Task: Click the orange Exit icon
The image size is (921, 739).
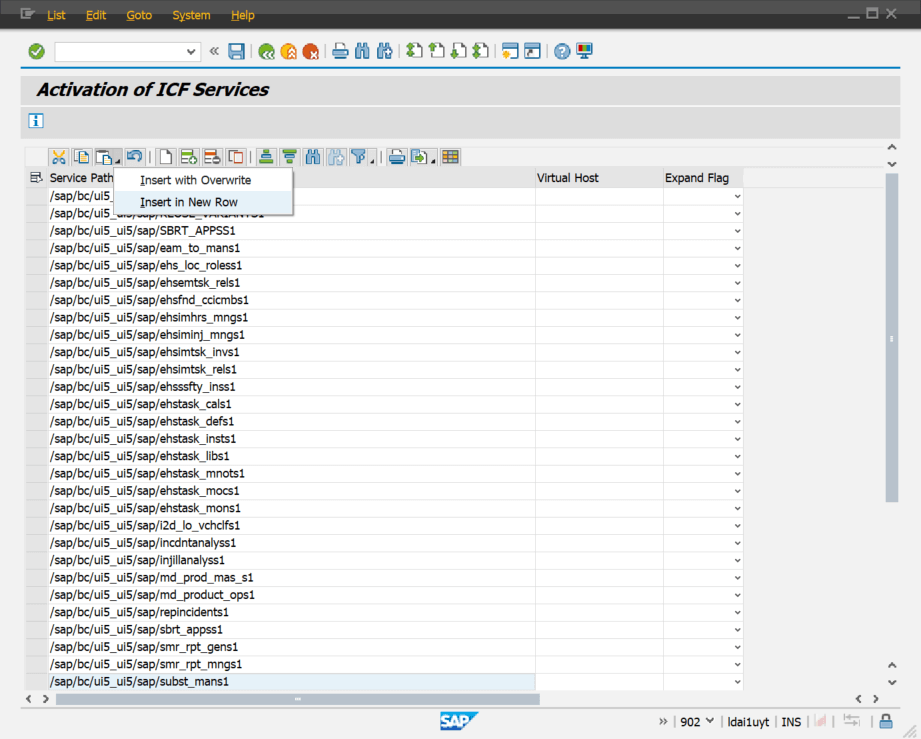Action: (288, 52)
